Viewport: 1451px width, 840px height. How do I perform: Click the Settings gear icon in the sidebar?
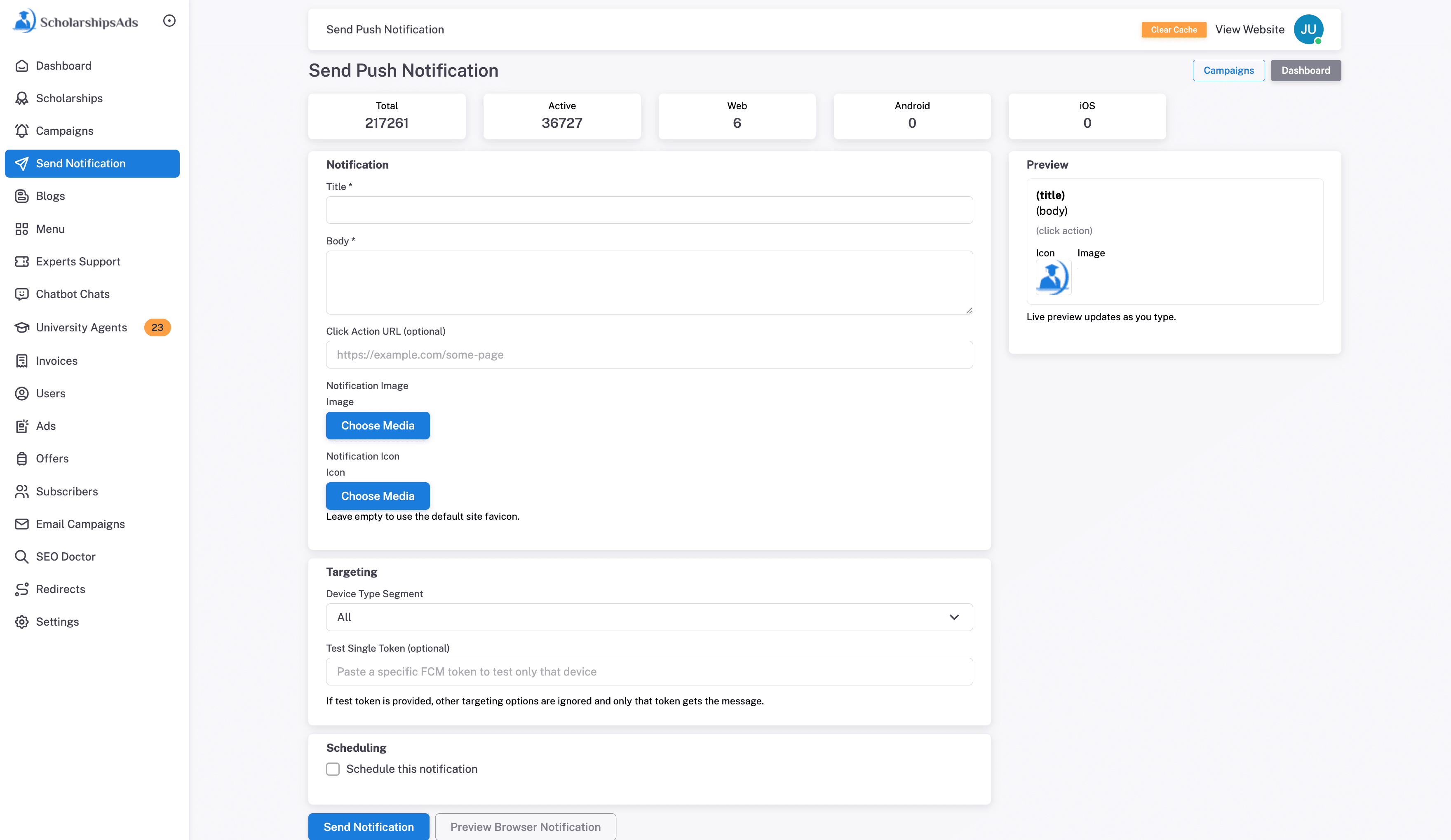pyautogui.click(x=22, y=622)
